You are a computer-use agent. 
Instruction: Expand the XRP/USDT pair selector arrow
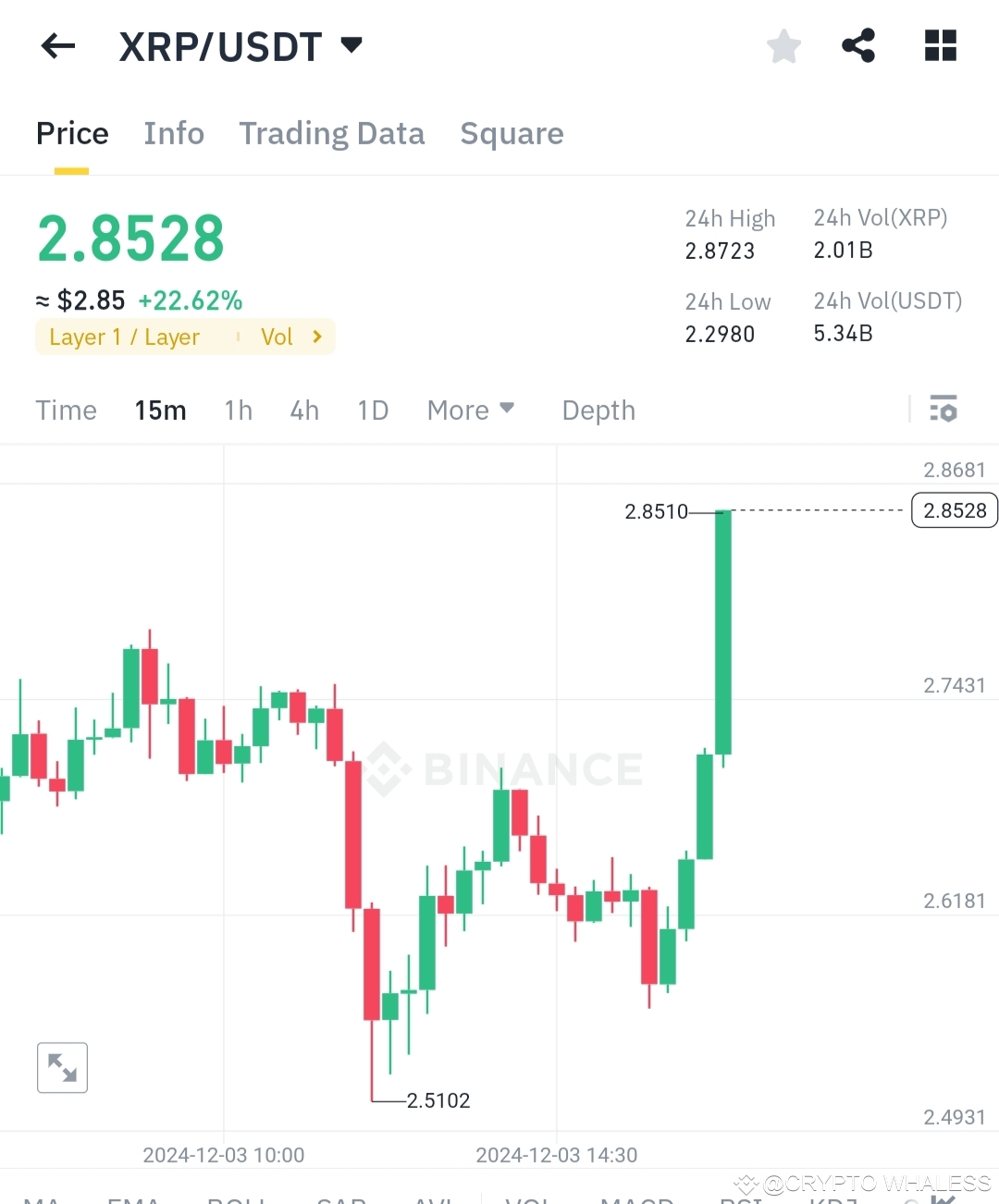coord(351,44)
